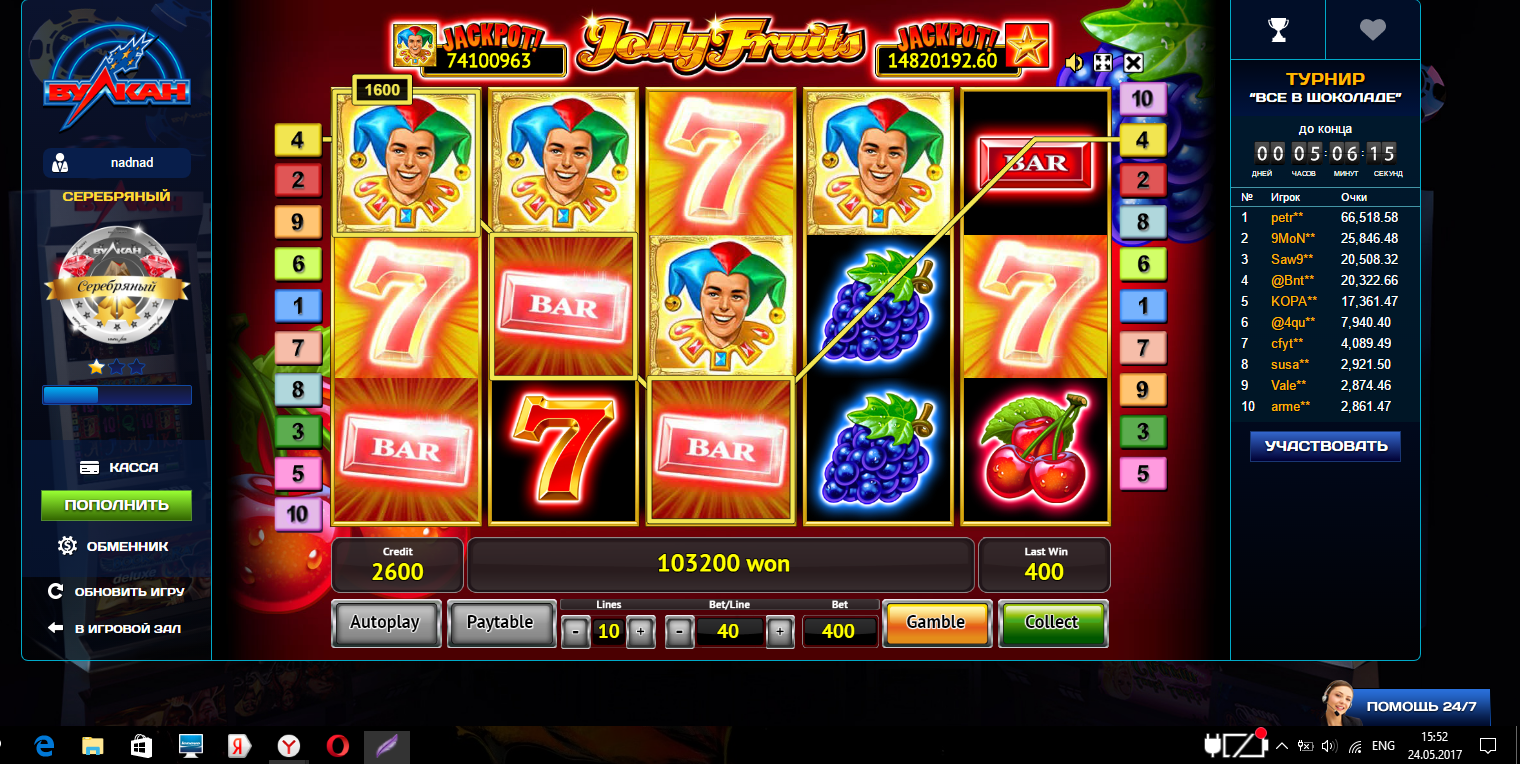Decrease the number of Lines

[576, 632]
